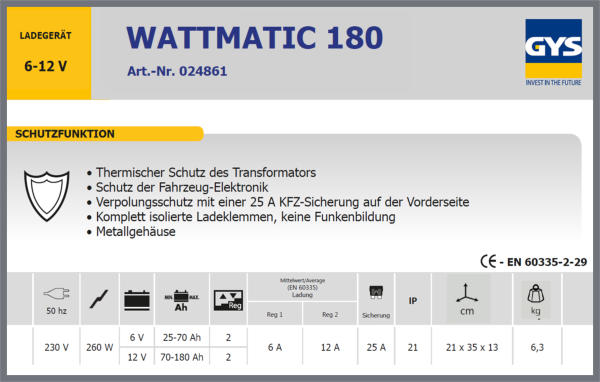Click the shield protection icon

47,196
